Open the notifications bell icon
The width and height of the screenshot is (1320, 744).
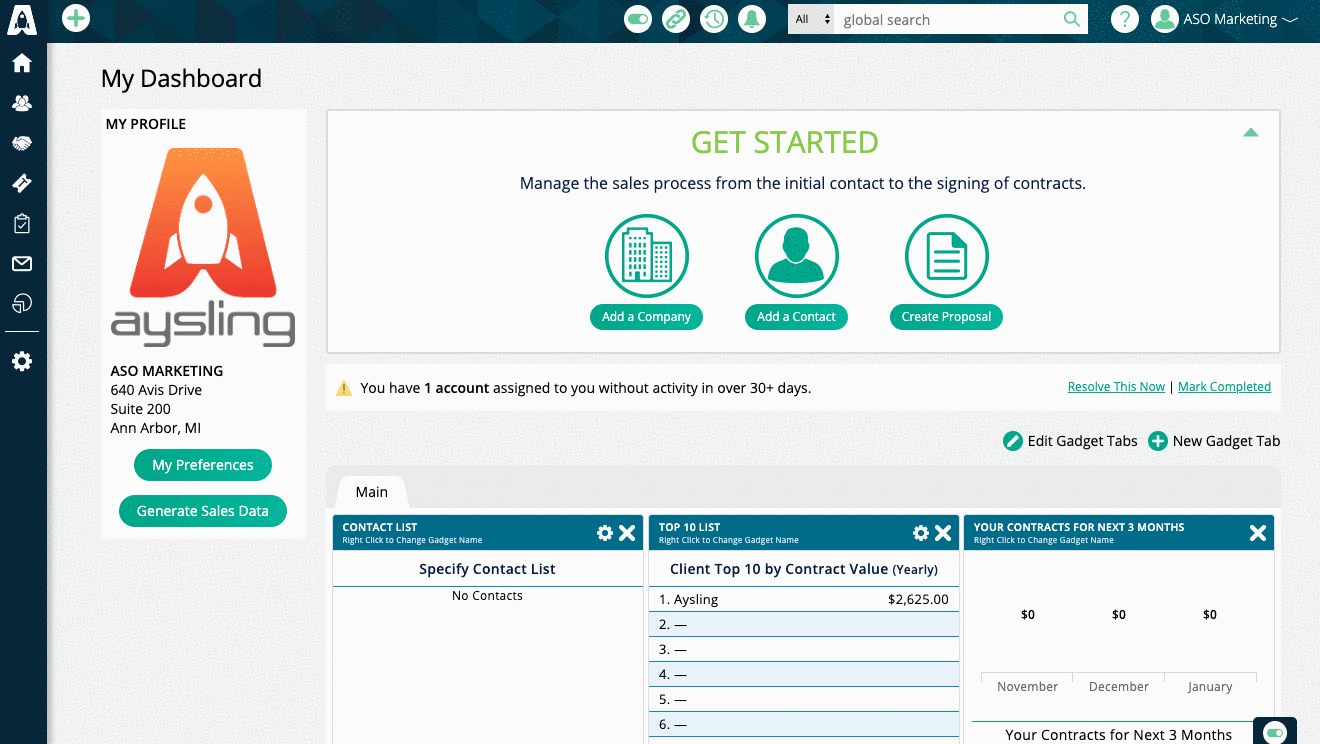(752, 19)
